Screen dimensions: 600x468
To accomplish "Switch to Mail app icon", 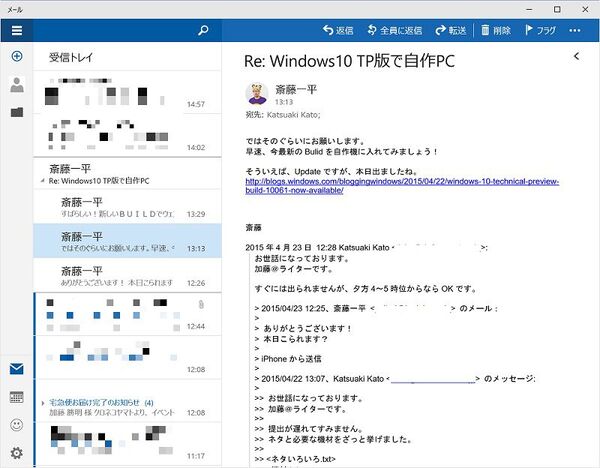I will coord(17,369).
